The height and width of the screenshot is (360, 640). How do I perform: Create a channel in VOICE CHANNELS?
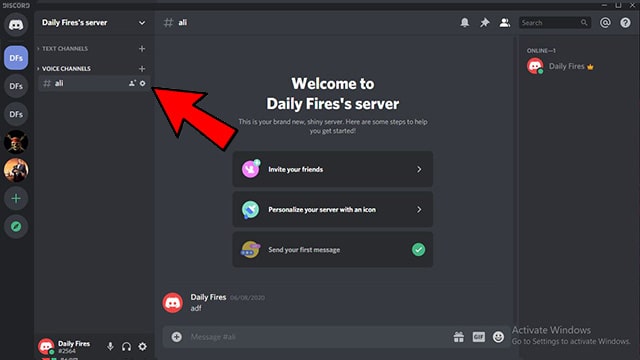click(x=142, y=69)
